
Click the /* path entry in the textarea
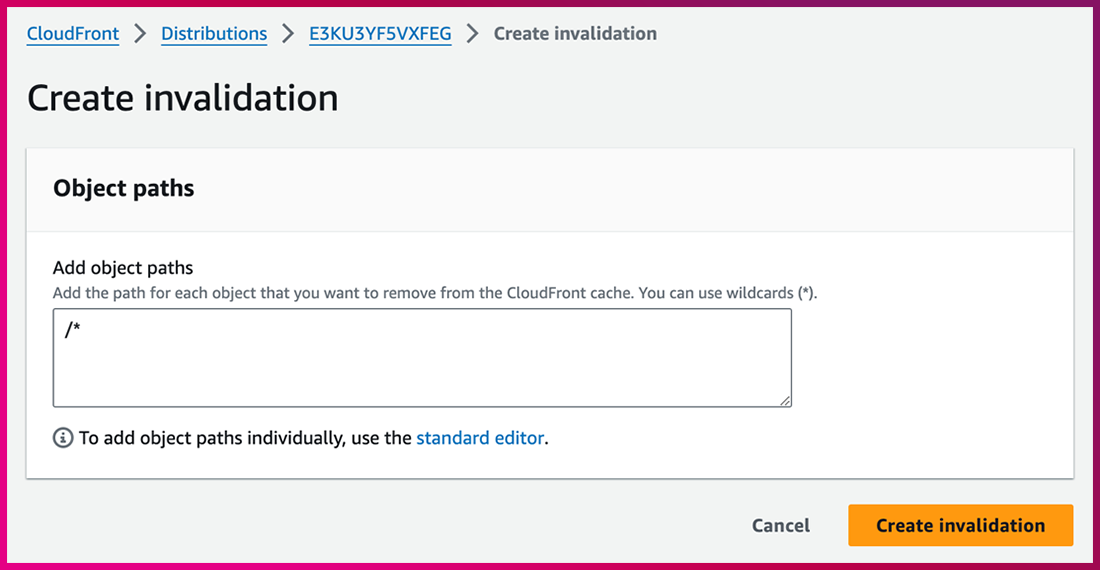pos(72,331)
